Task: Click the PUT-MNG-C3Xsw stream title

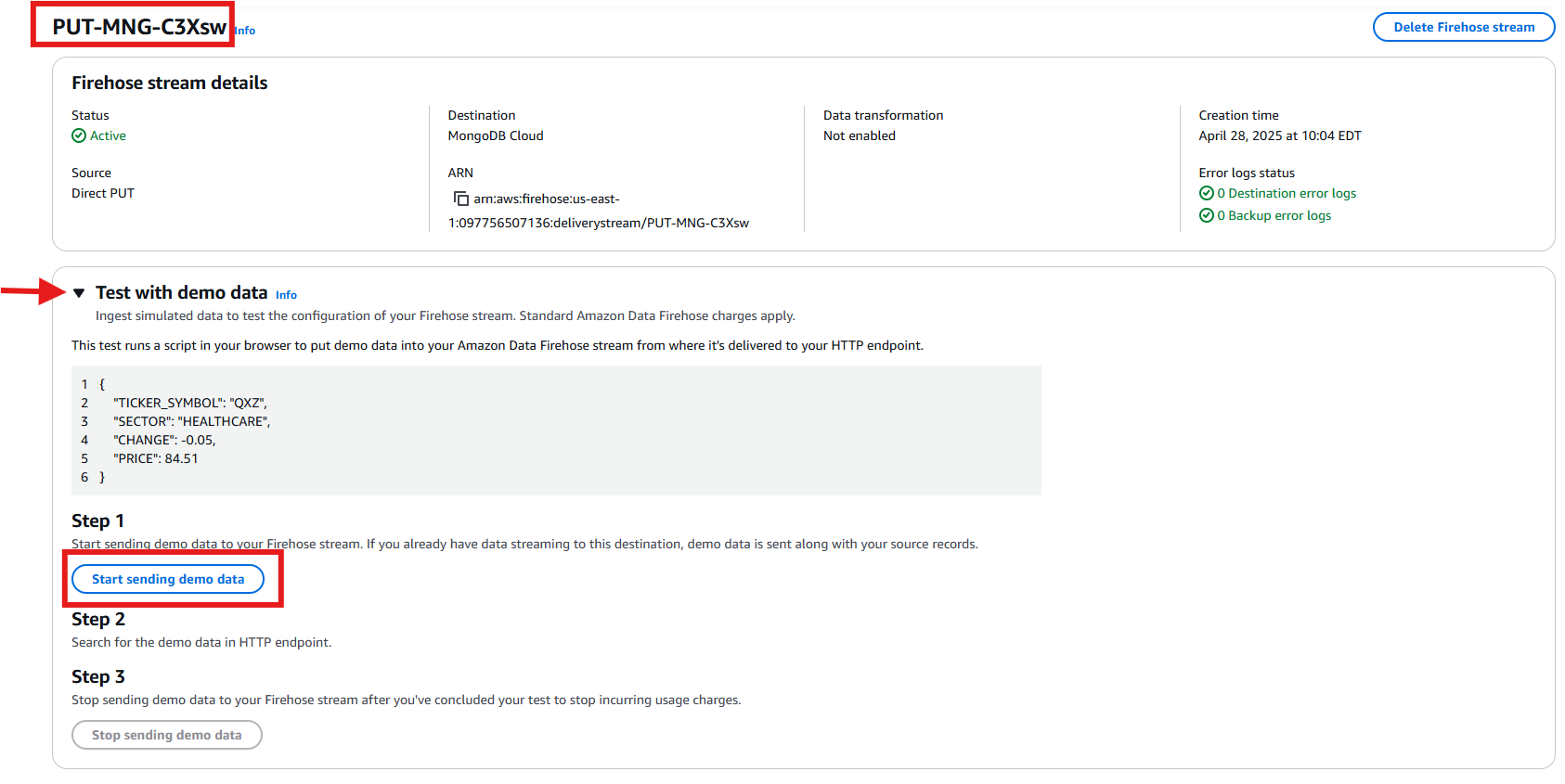Action: [139, 27]
